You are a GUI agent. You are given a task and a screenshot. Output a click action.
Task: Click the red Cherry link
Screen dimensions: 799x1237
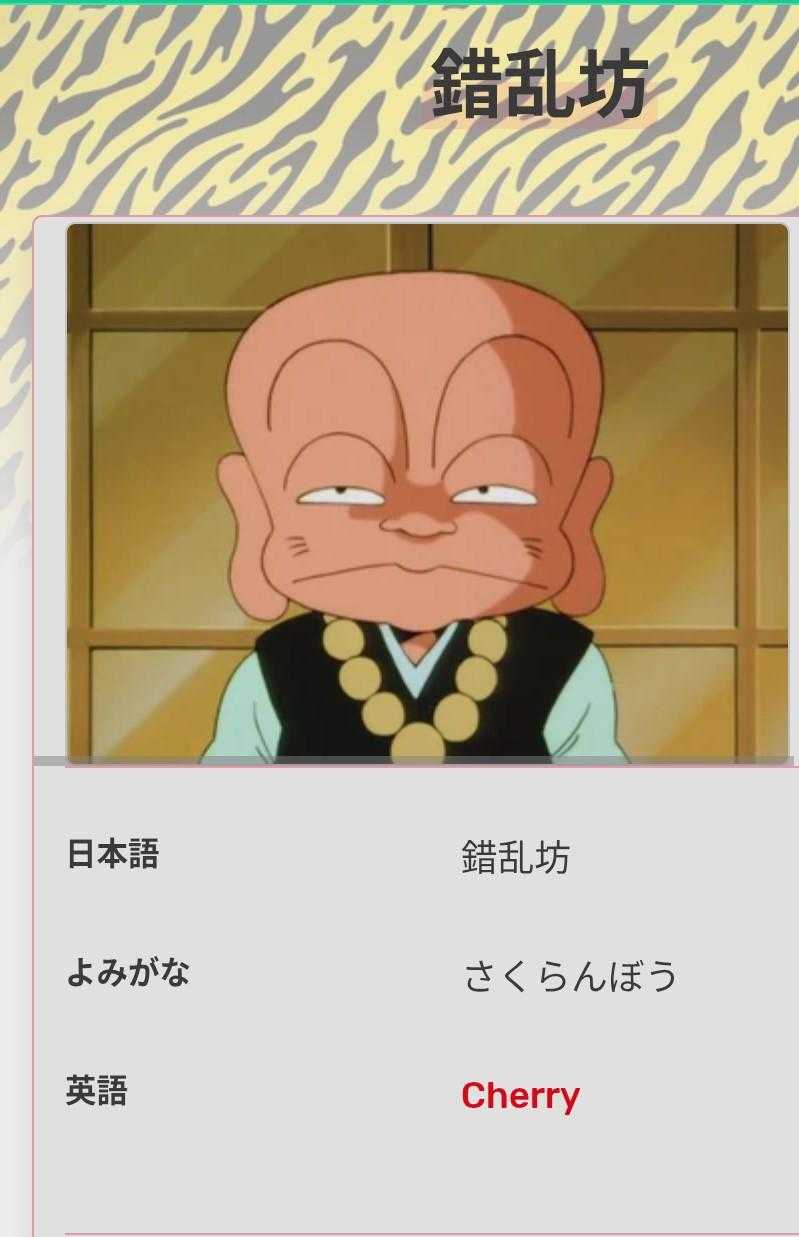[520, 1096]
